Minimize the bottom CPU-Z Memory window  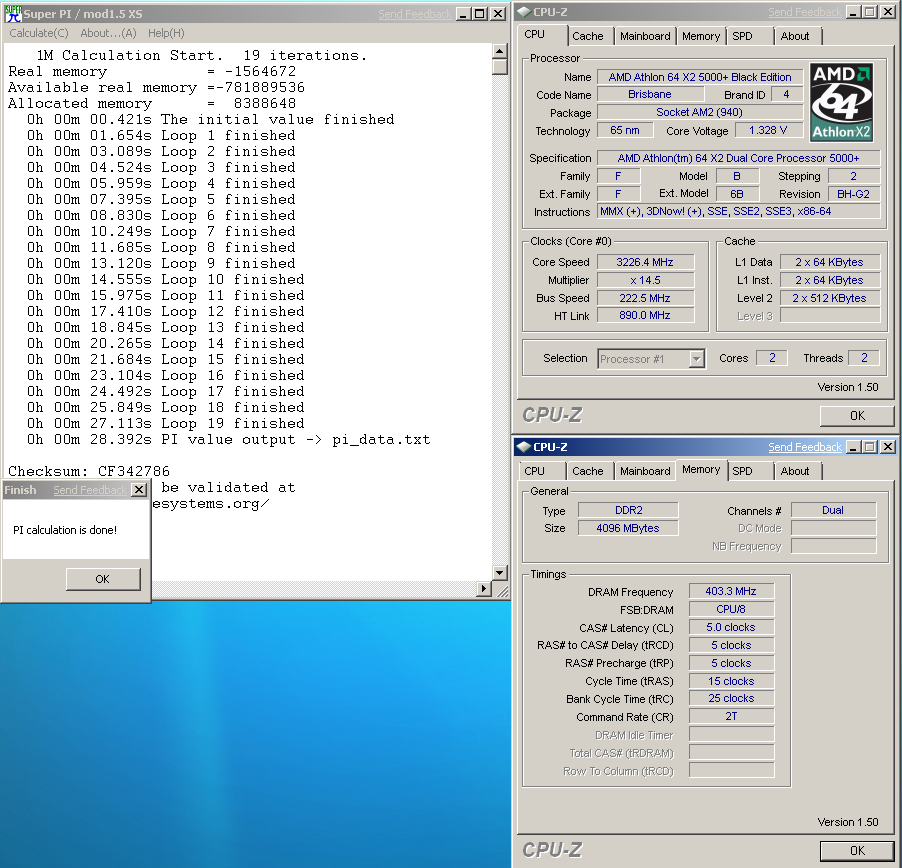coord(854,447)
